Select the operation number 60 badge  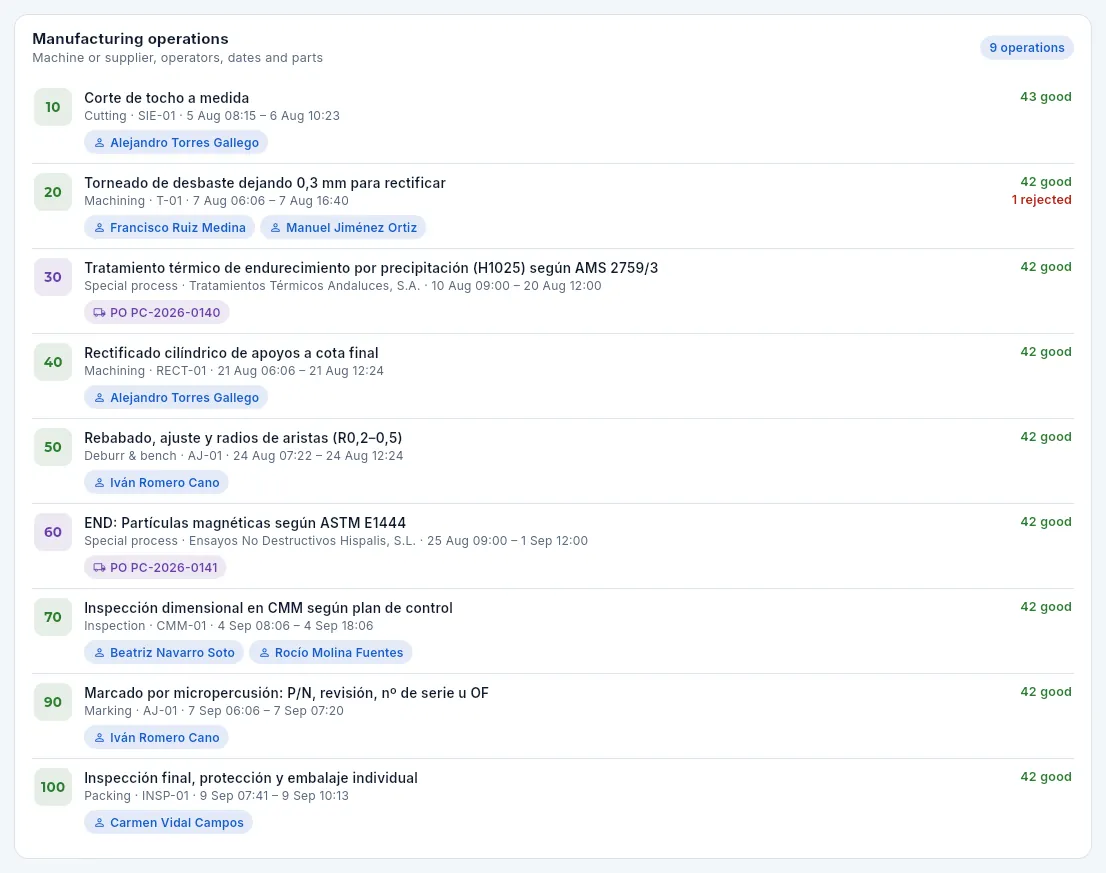[x=53, y=532]
